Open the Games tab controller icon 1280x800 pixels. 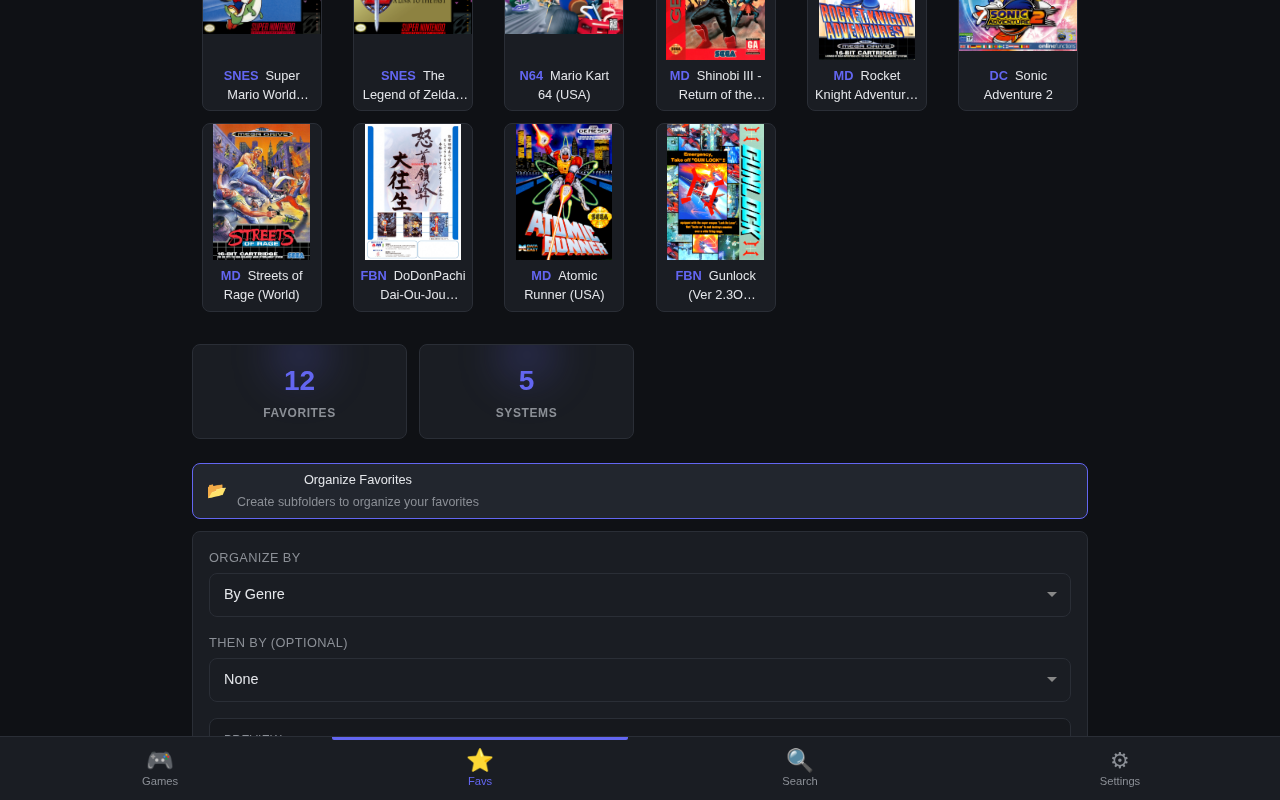(160, 760)
